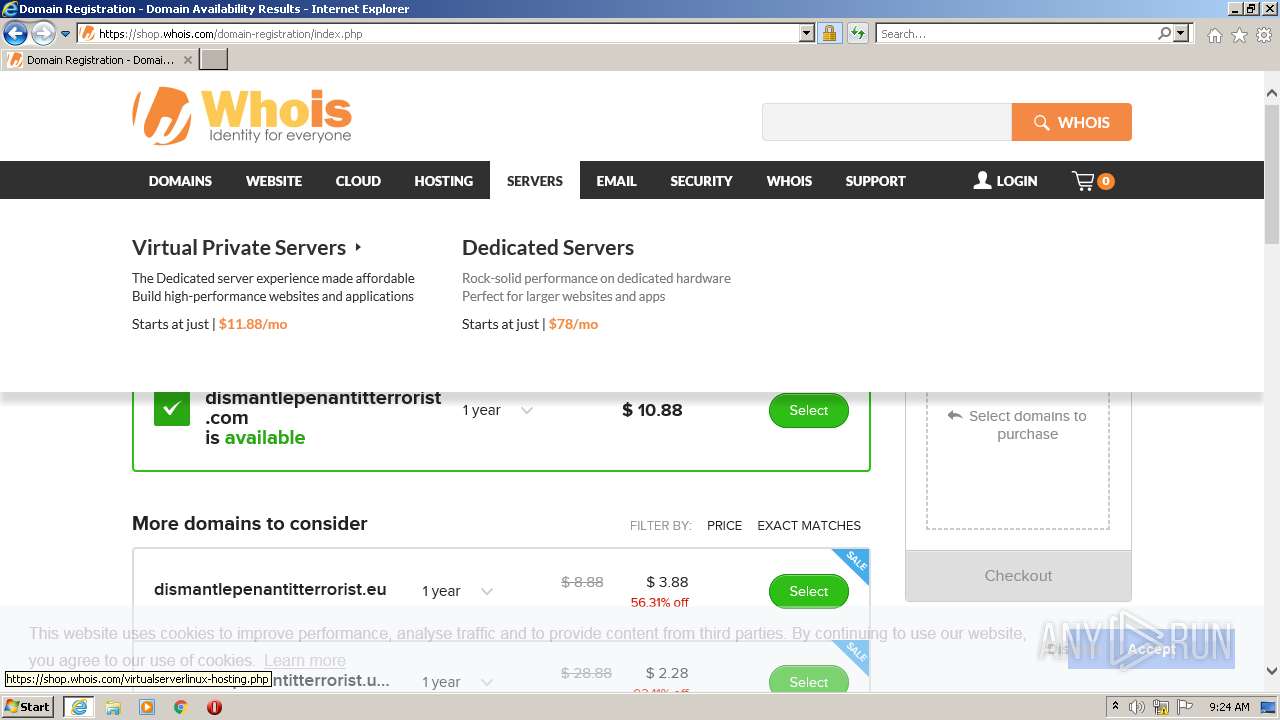Click the green checkmark for the available domain
The image size is (1280, 720).
click(172, 408)
